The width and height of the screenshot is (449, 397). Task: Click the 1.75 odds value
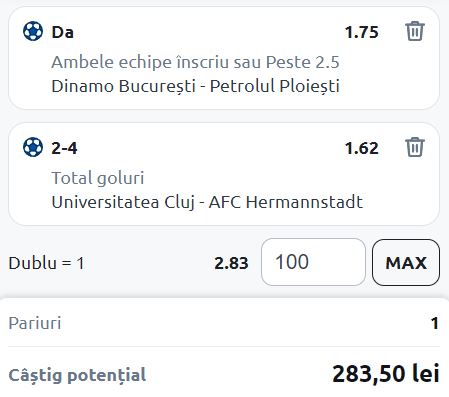[x=361, y=32]
